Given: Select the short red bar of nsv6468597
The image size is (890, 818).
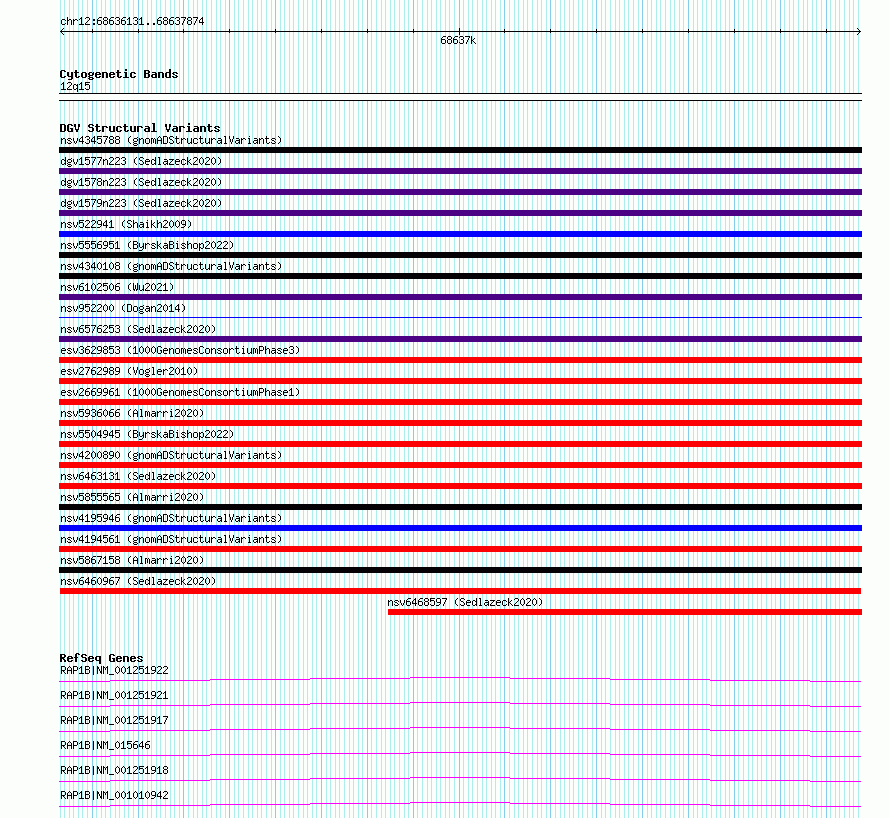Looking at the screenshot, I should [625, 612].
